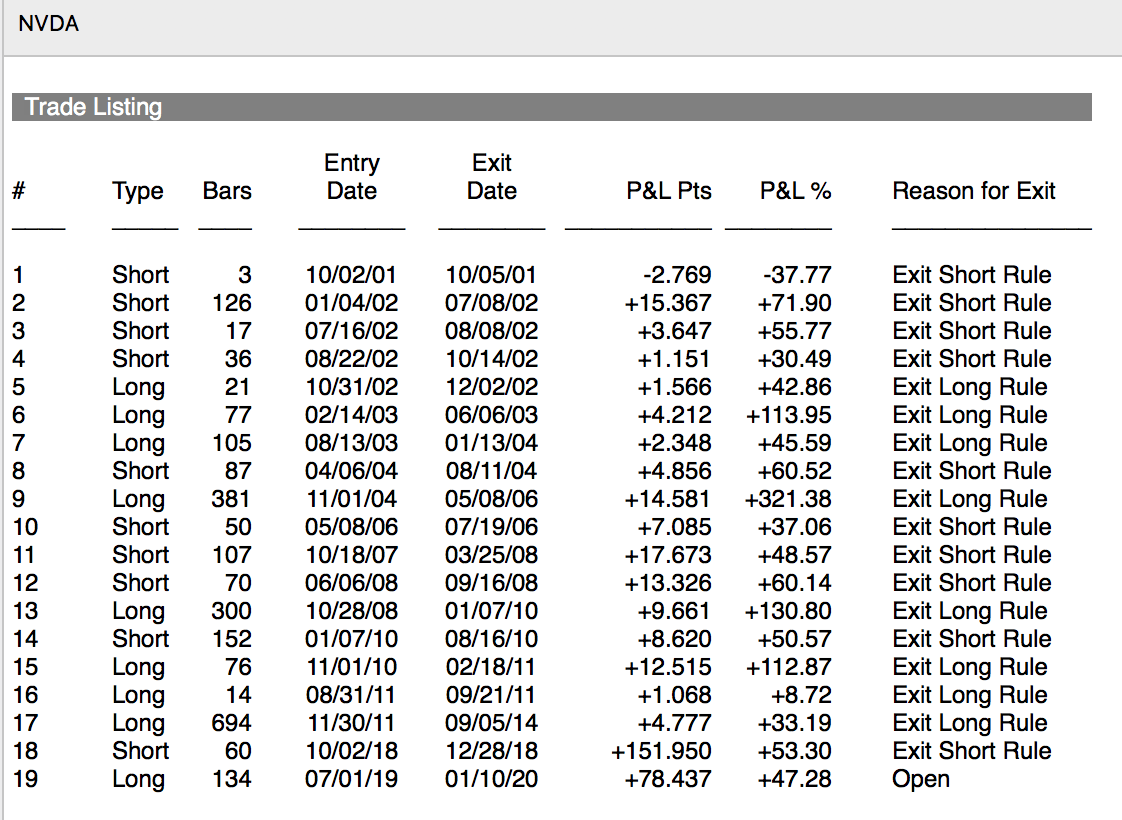
Task: Click the Type column header
Action: [x=137, y=191]
